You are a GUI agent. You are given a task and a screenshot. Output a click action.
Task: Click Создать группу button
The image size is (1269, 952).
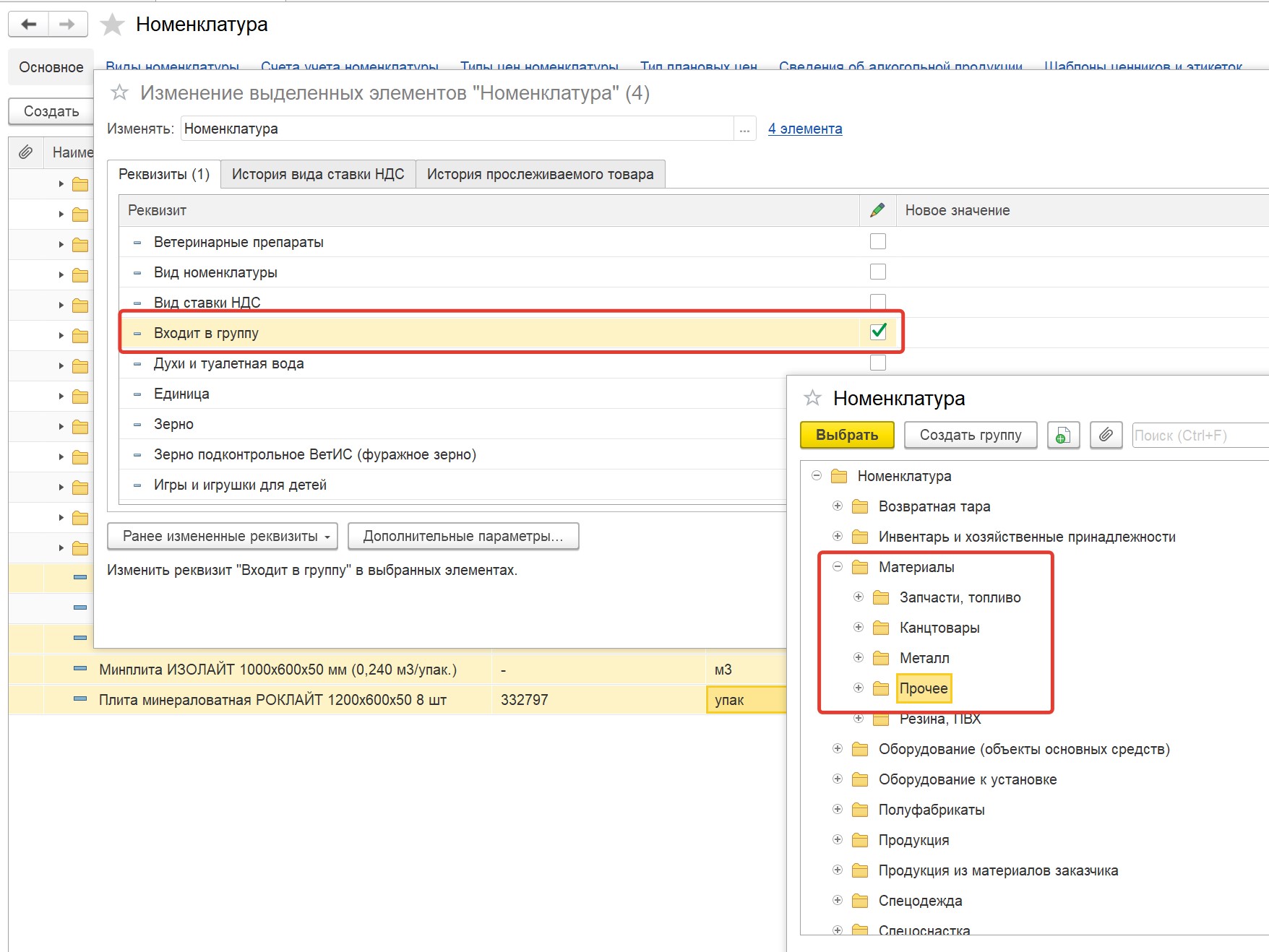pyautogui.click(x=971, y=435)
